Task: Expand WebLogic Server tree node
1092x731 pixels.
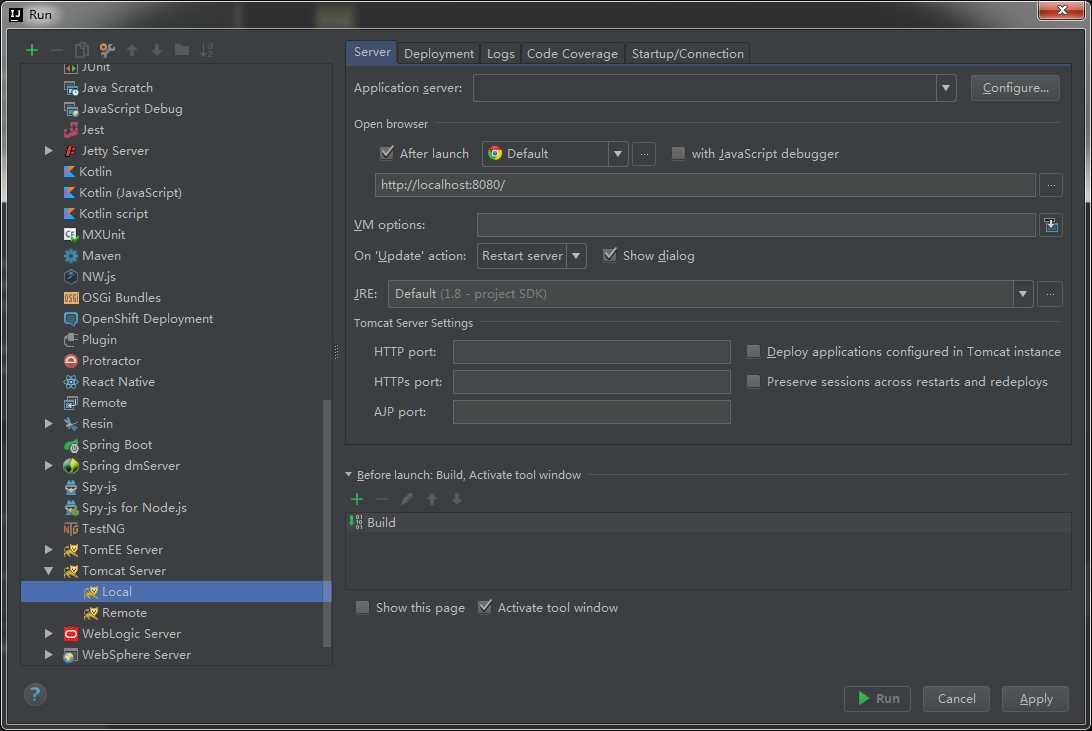Action: [x=48, y=634]
